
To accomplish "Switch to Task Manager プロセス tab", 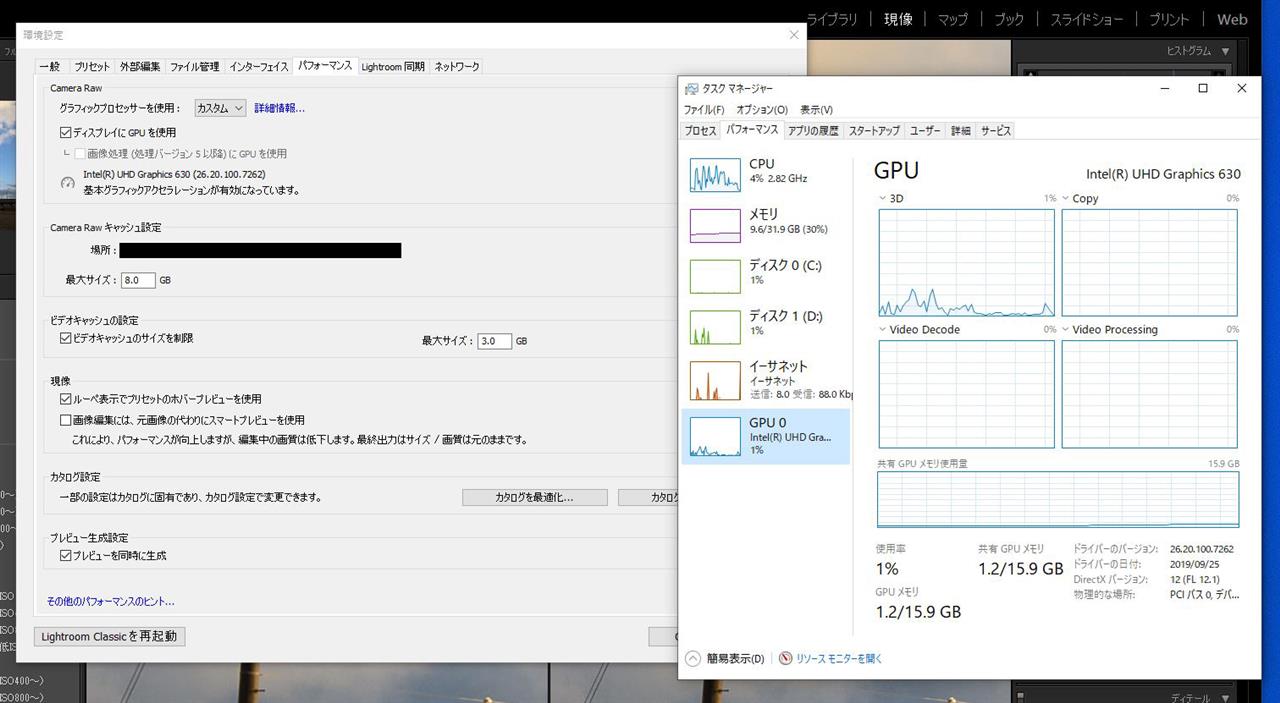I will click(700, 131).
